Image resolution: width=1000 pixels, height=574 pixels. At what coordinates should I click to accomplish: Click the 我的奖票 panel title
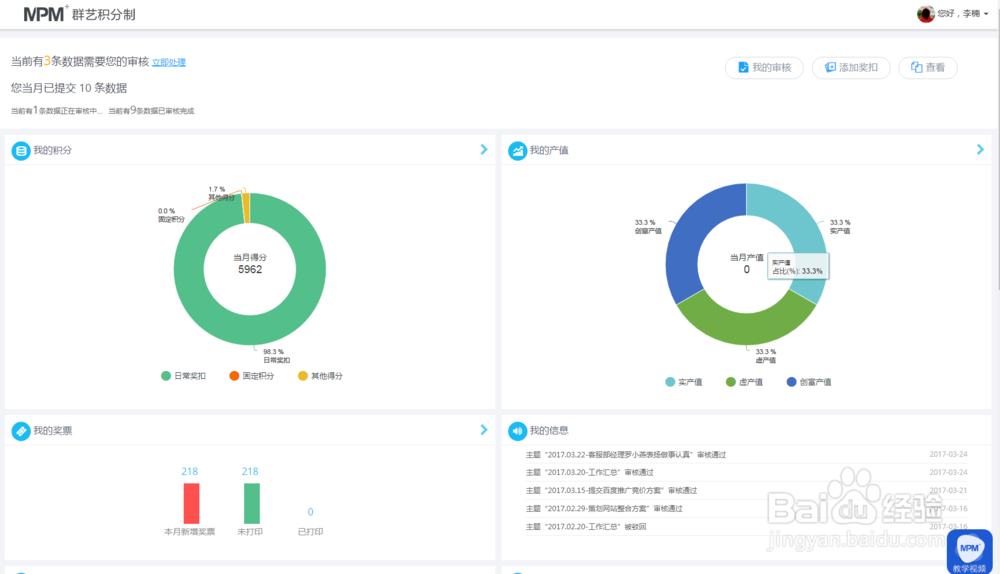coord(52,431)
